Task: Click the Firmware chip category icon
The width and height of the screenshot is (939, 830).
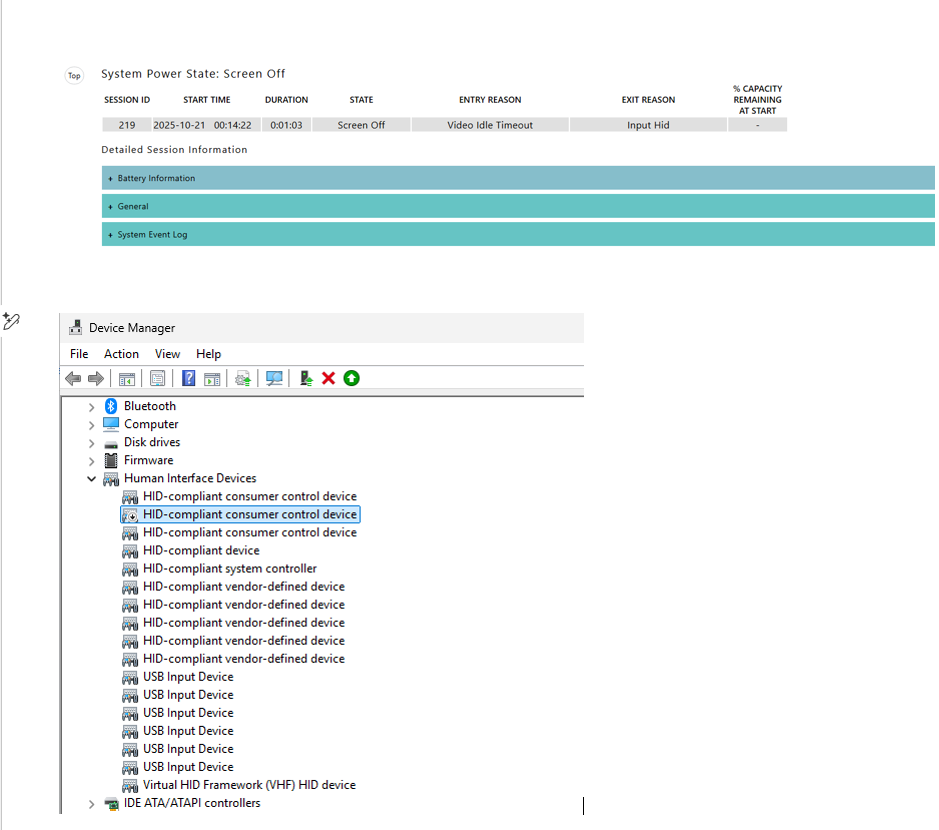Action: (x=111, y=460)
